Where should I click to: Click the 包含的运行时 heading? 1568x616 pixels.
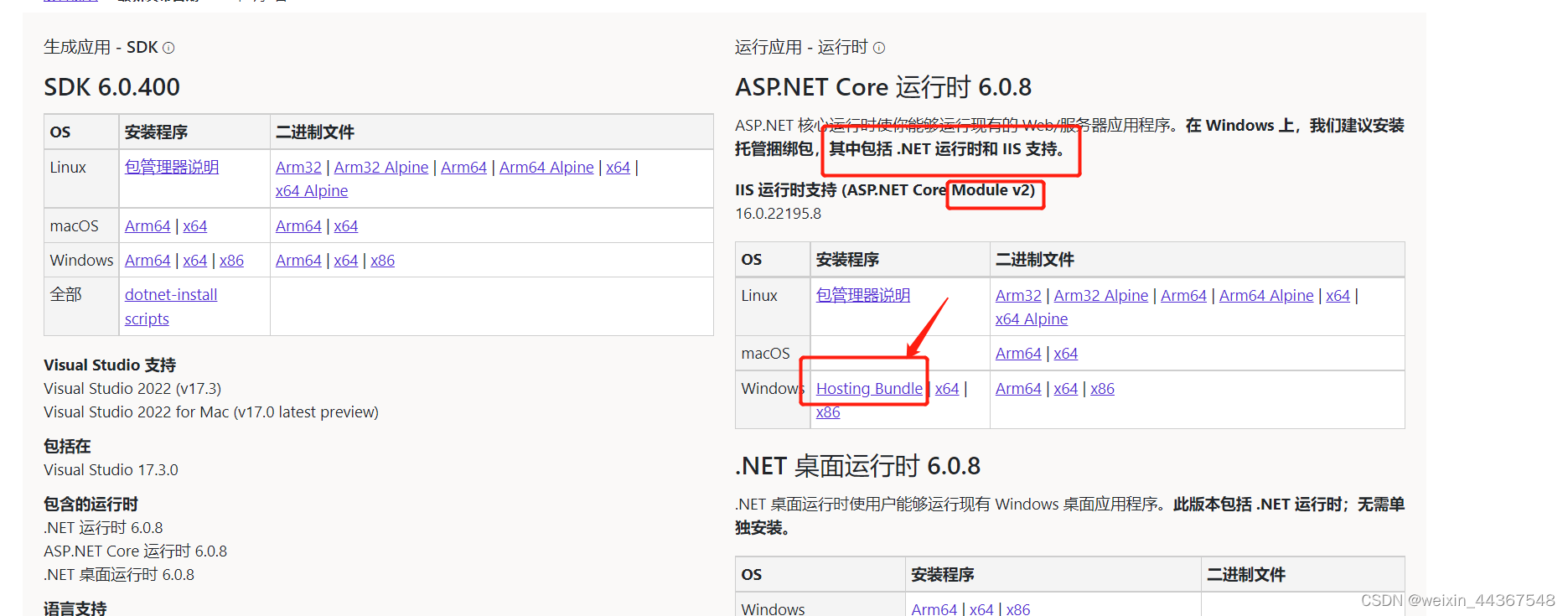click(x=91, y=505)
